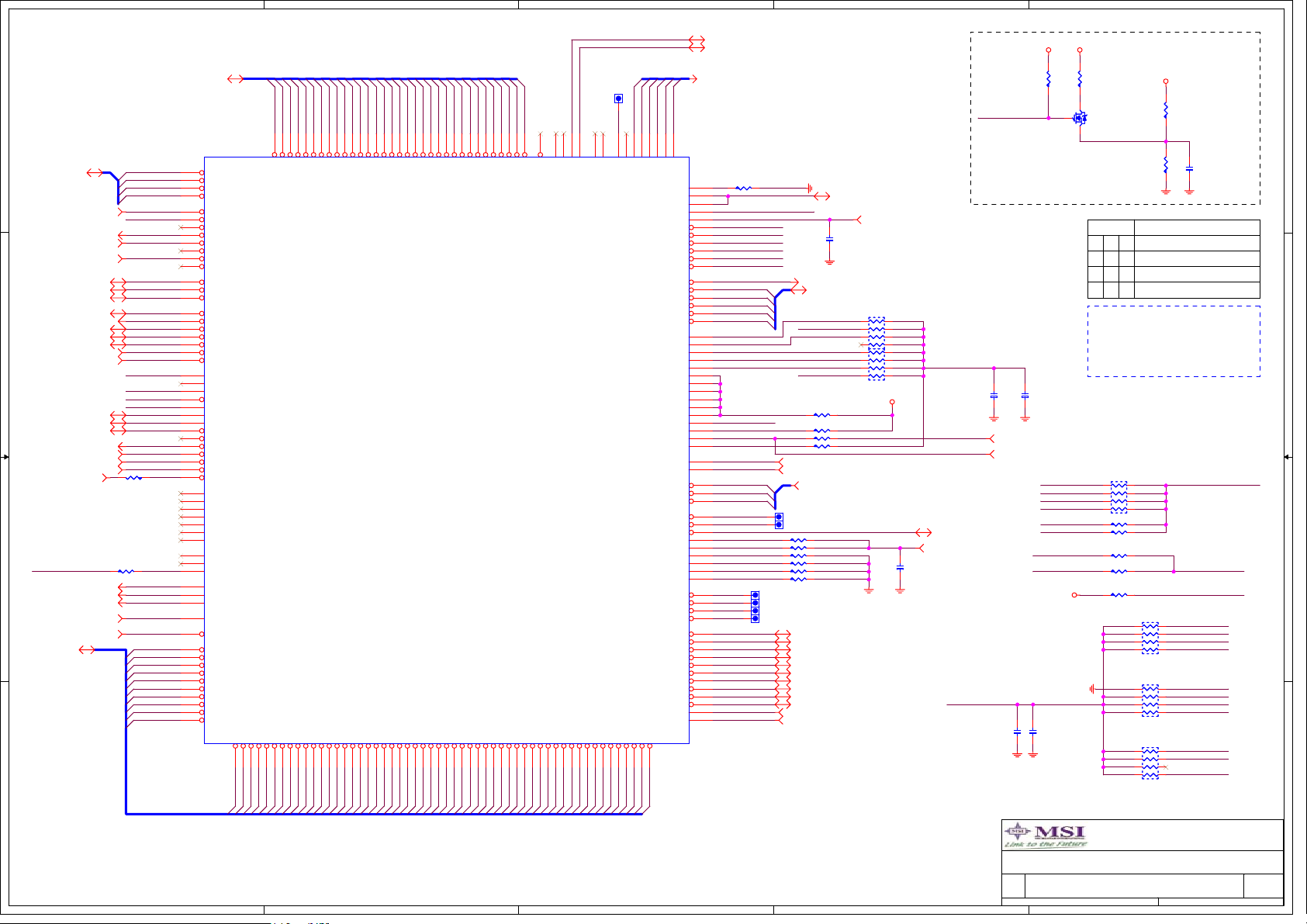Select the thick blue bus line beneath the chip
Screen dimensions: 1307x924
(384, 814)
